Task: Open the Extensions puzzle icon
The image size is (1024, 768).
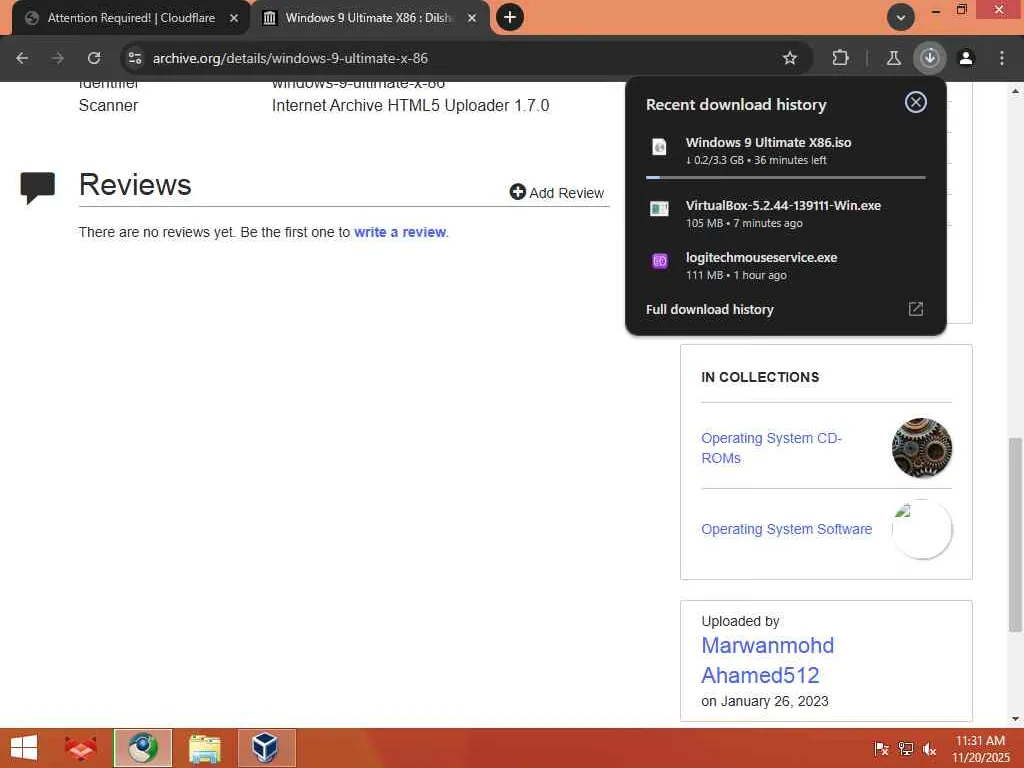Action: tap(840, 58)
